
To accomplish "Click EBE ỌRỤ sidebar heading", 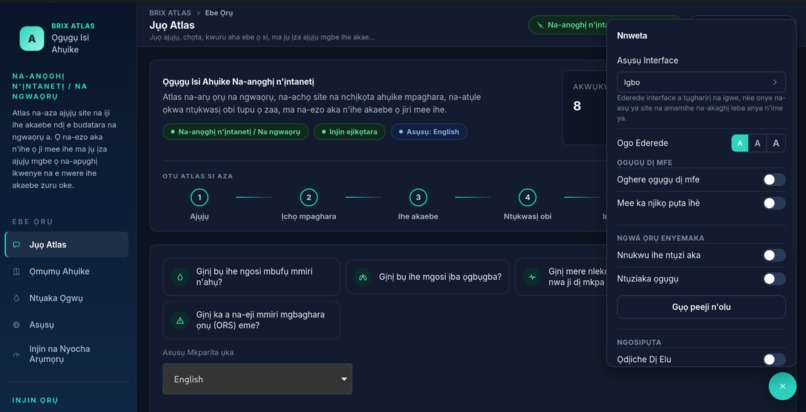I will pos(33,221).
